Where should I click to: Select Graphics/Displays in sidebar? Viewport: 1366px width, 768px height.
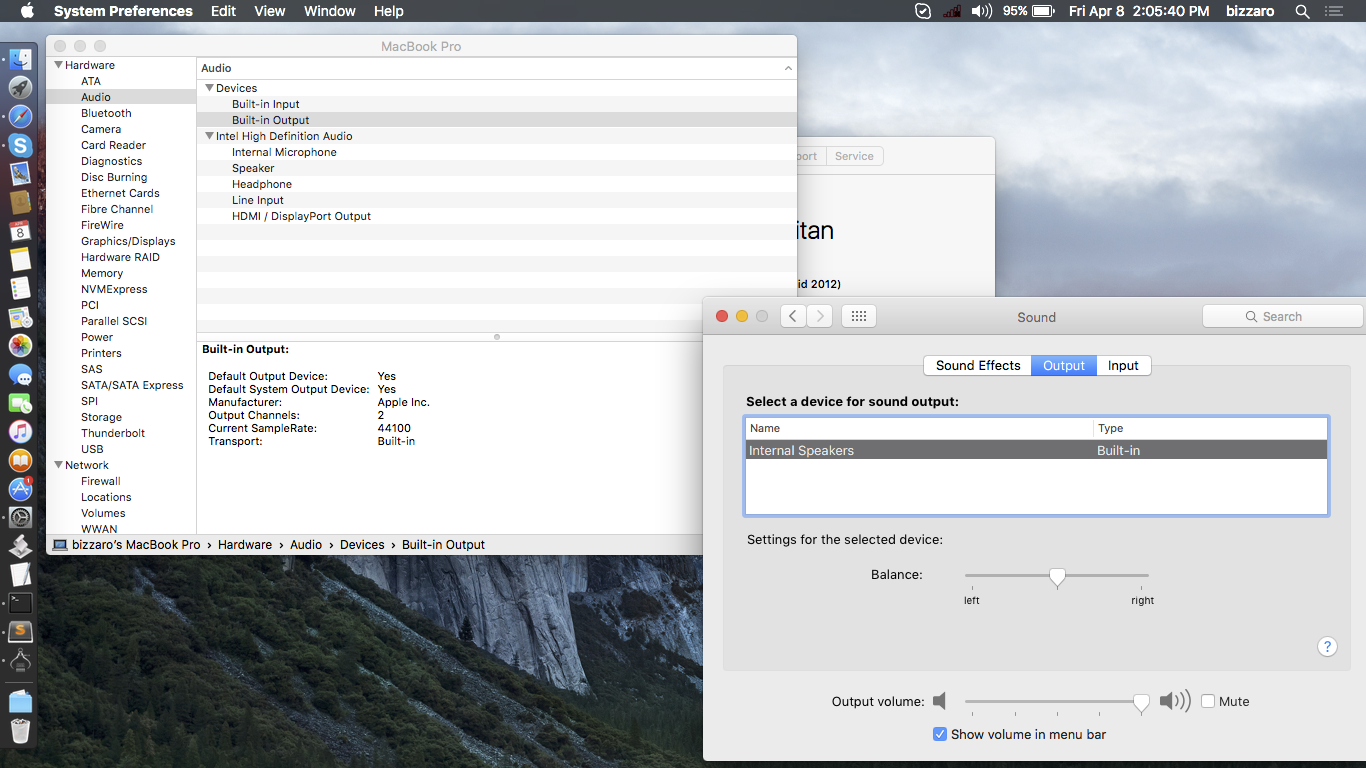(128, 241)
